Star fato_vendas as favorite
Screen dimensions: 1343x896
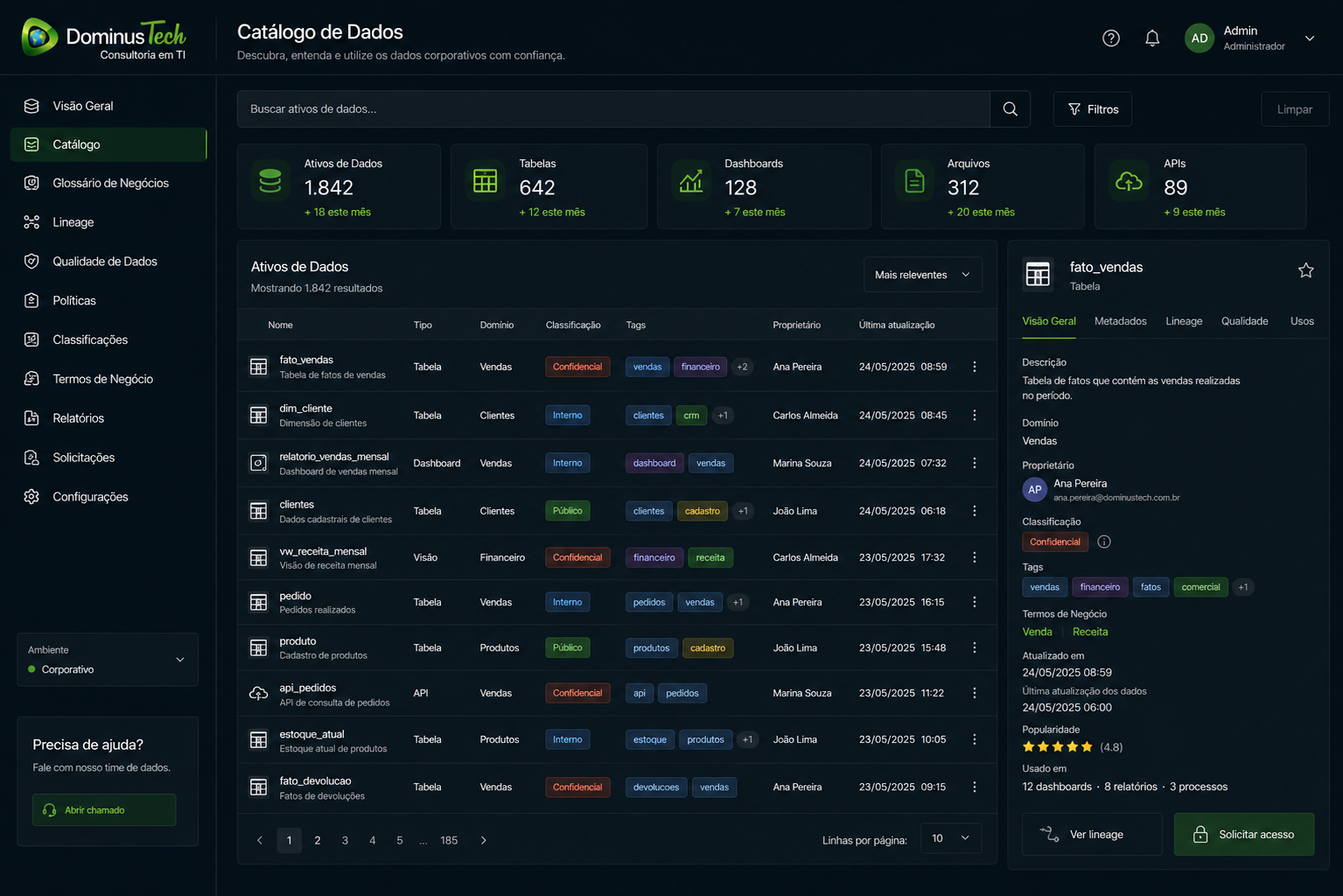click(1305, 270)
